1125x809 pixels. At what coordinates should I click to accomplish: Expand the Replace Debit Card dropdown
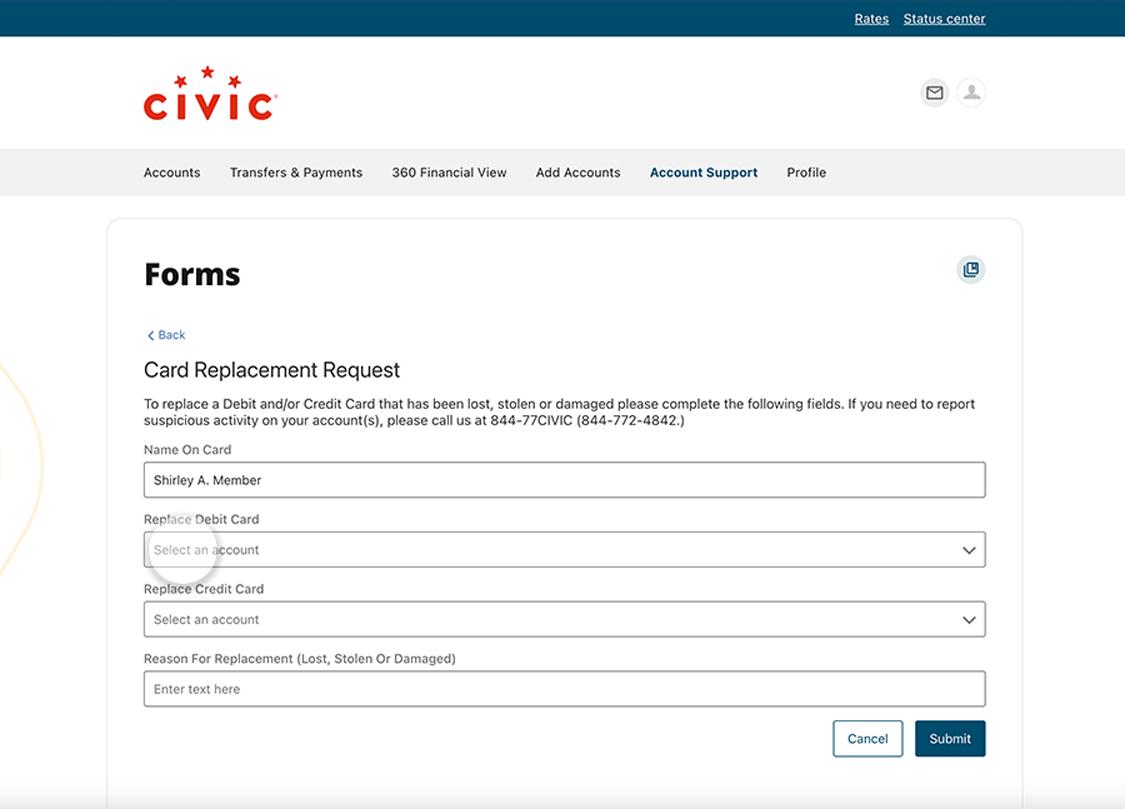click(x=565, y=549)
